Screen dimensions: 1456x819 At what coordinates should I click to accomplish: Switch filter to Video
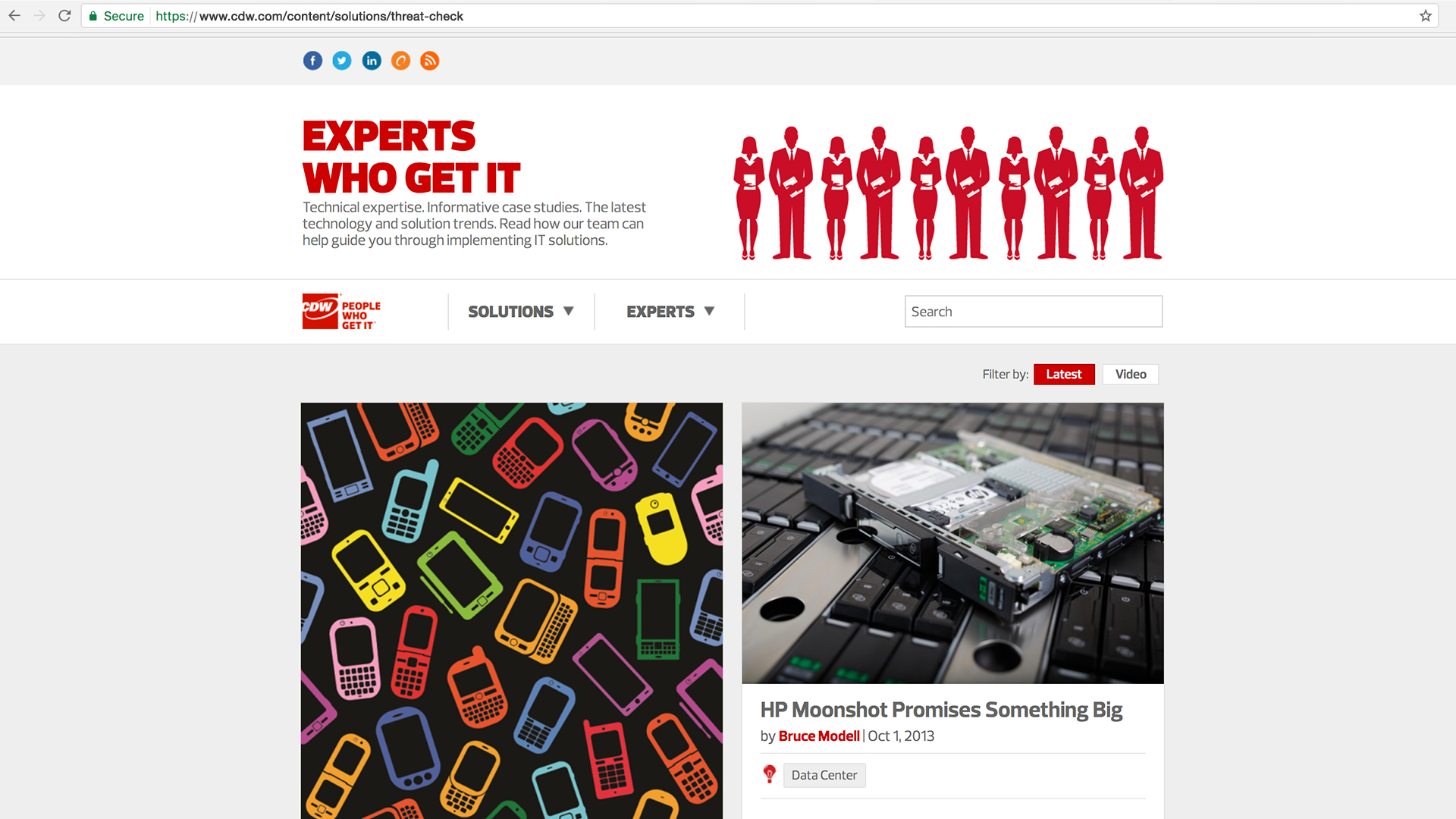tap(1131, 374)
